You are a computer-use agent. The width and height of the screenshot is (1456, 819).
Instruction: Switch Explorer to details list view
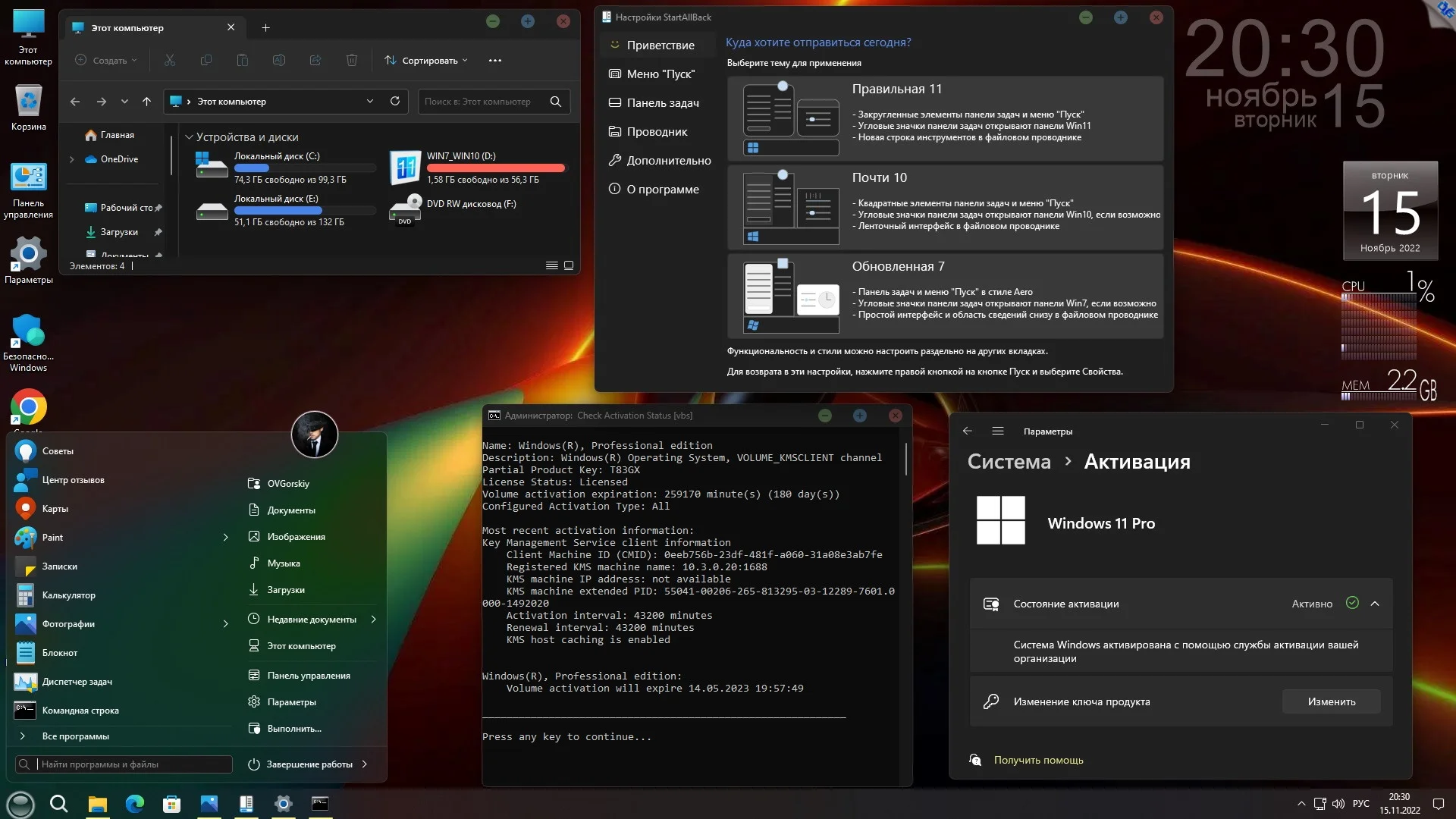551,265
